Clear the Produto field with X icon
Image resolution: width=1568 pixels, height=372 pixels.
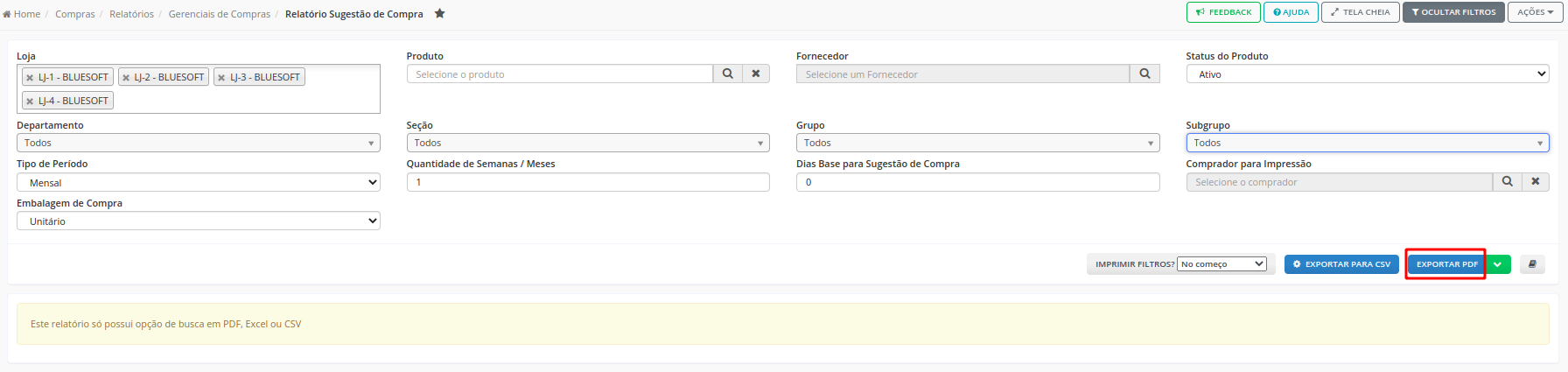point(756,74)
